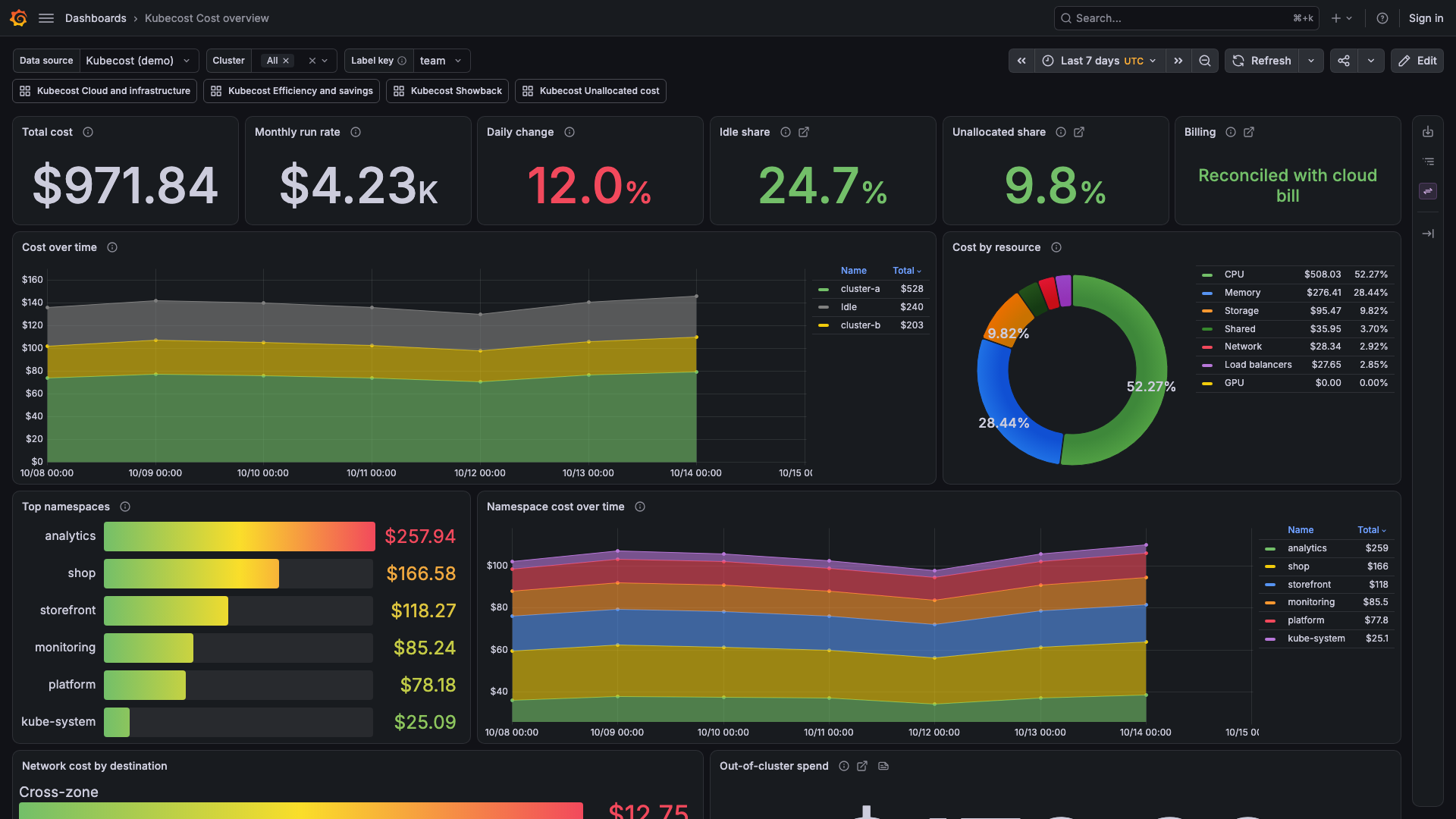The image size is (1456, 819).
Task: Click the share dashboard icon
Action: pyautogui.click(x=1344, y=61)
